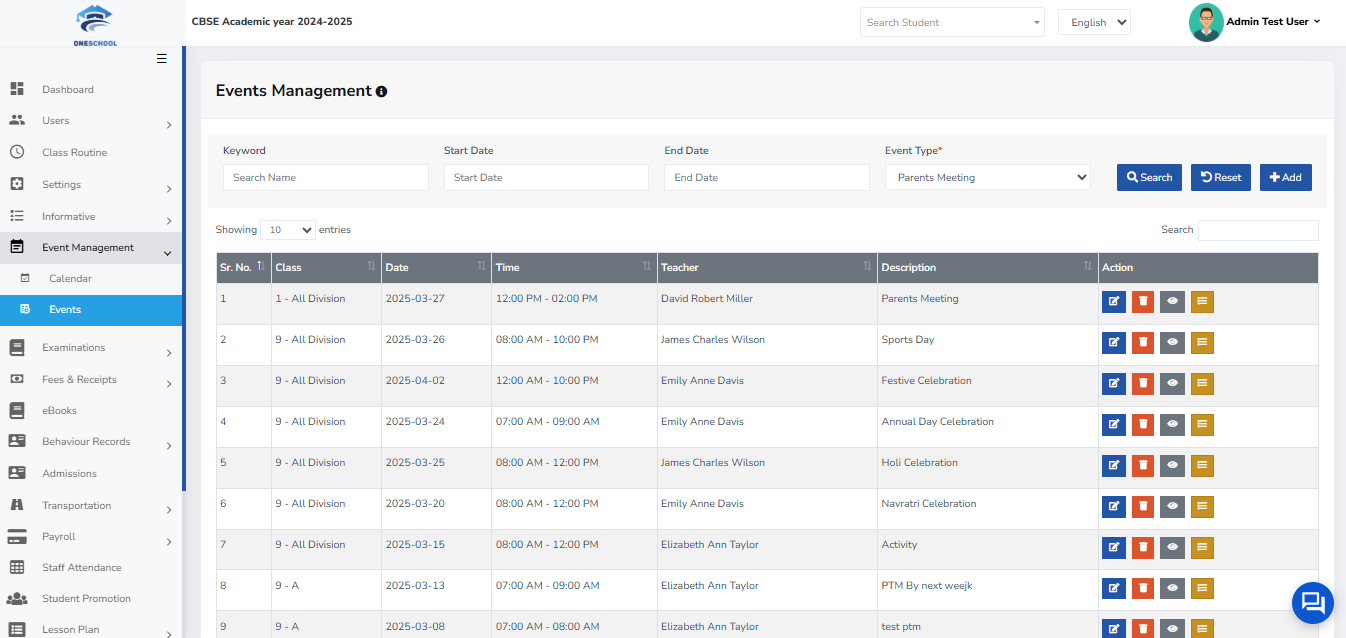
Task: Open the Dashboard sidebar icon
Action: point(17,89)
